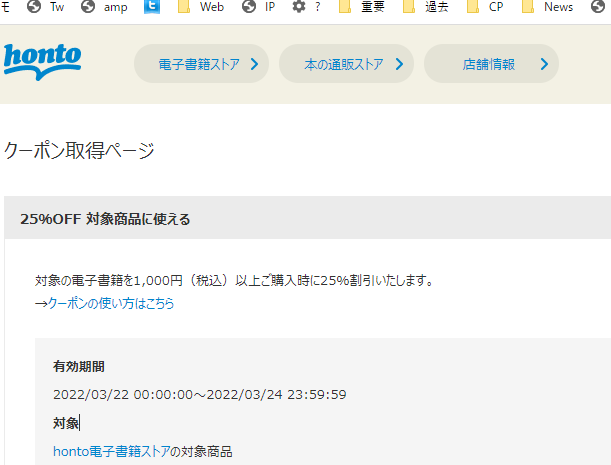Viewport: 611px width, 465px height.
Task: Click the クーポン取得ページ heading
Action: [x=79, y=150]
